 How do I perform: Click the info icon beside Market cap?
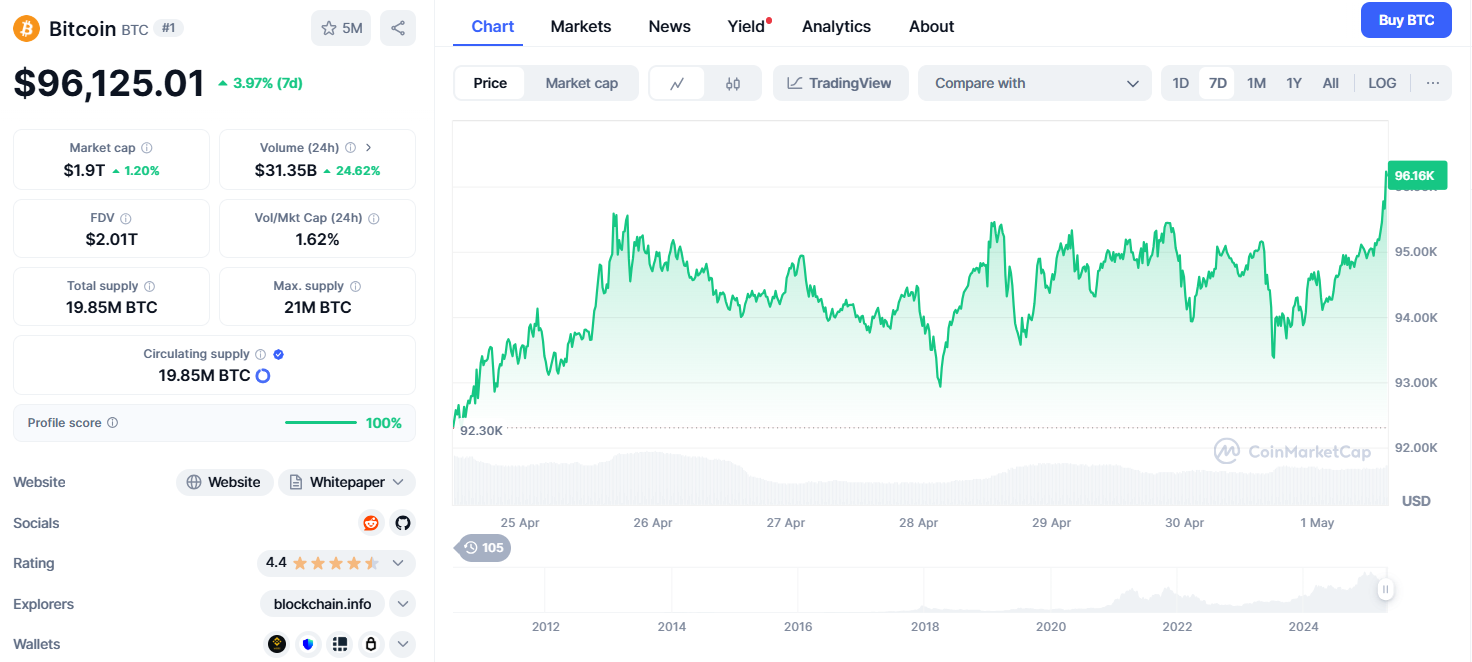click(x=147, y=148)
